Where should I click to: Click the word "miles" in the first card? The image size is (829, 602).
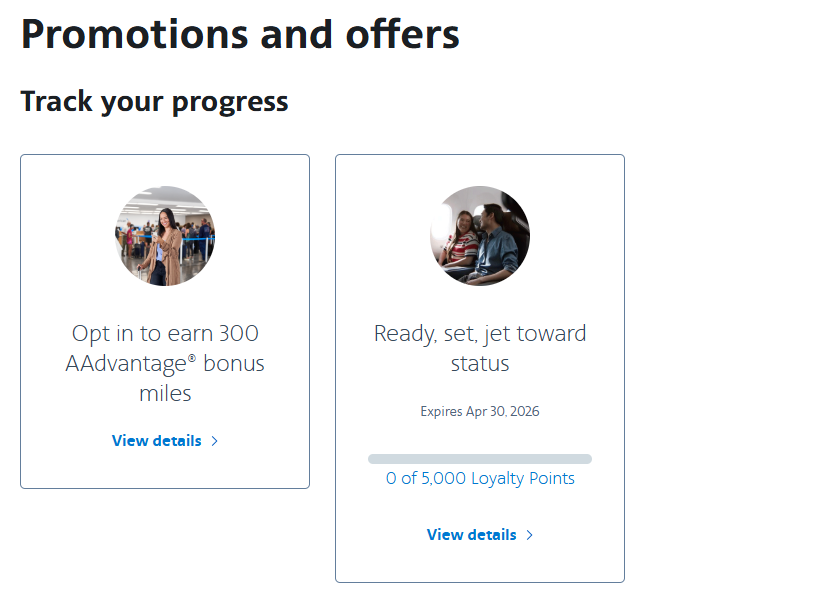click(x=165, y=394)
